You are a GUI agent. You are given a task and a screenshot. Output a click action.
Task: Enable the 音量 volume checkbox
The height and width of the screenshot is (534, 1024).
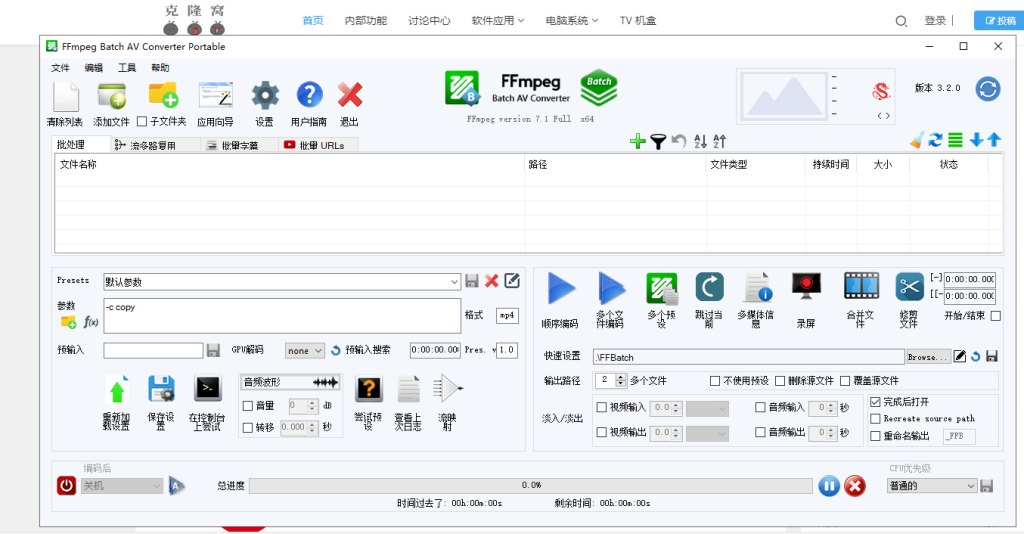coord(248,406)
